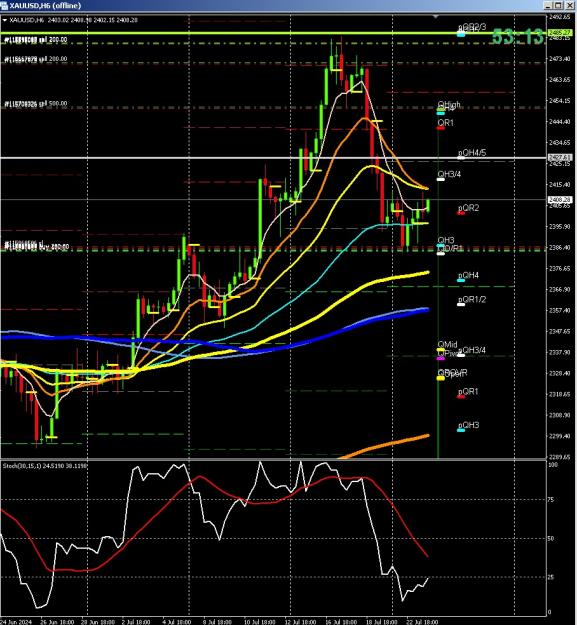Click the second order label 'spl 200.00'
577x625 pixels.
click(36, 59)
